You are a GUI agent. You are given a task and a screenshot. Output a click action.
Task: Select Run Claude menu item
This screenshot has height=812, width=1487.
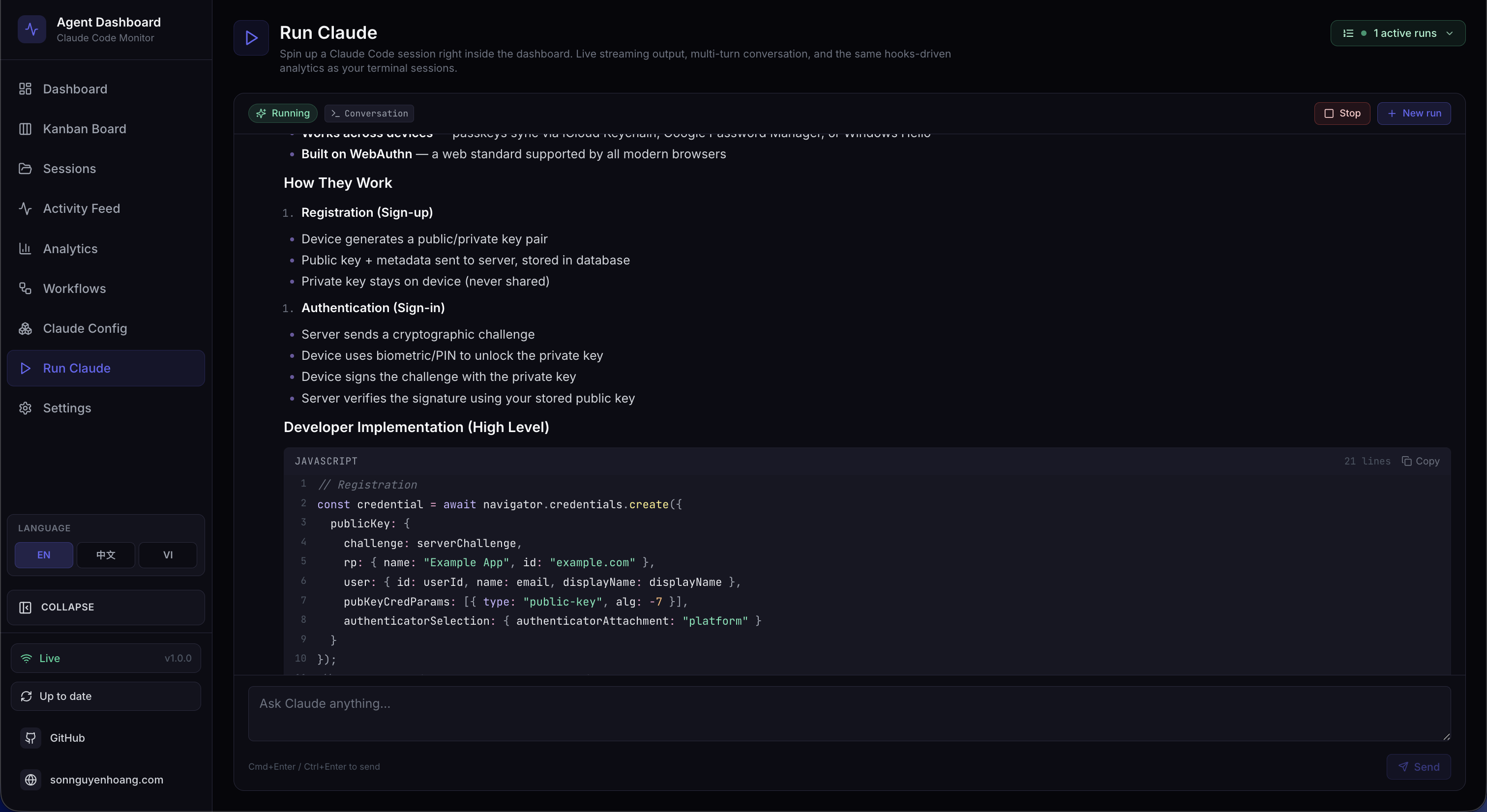[106, 368]
